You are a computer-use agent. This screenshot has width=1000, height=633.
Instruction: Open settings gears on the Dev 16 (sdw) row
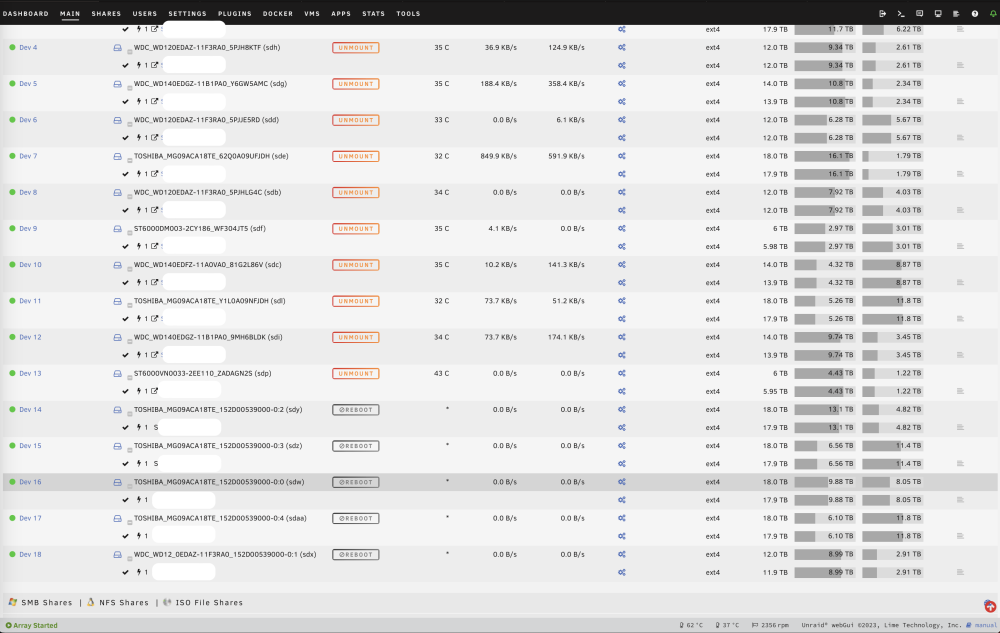pyautogui.click(x=622, y=482)
